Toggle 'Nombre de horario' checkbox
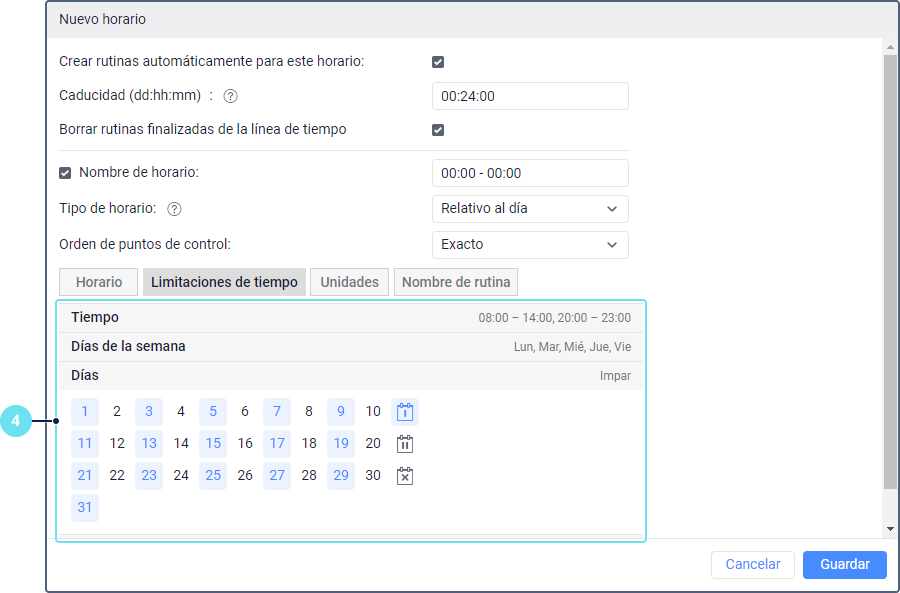Image resolution: width=900 pixels, height=593 pixels. (x=66, y=173)
